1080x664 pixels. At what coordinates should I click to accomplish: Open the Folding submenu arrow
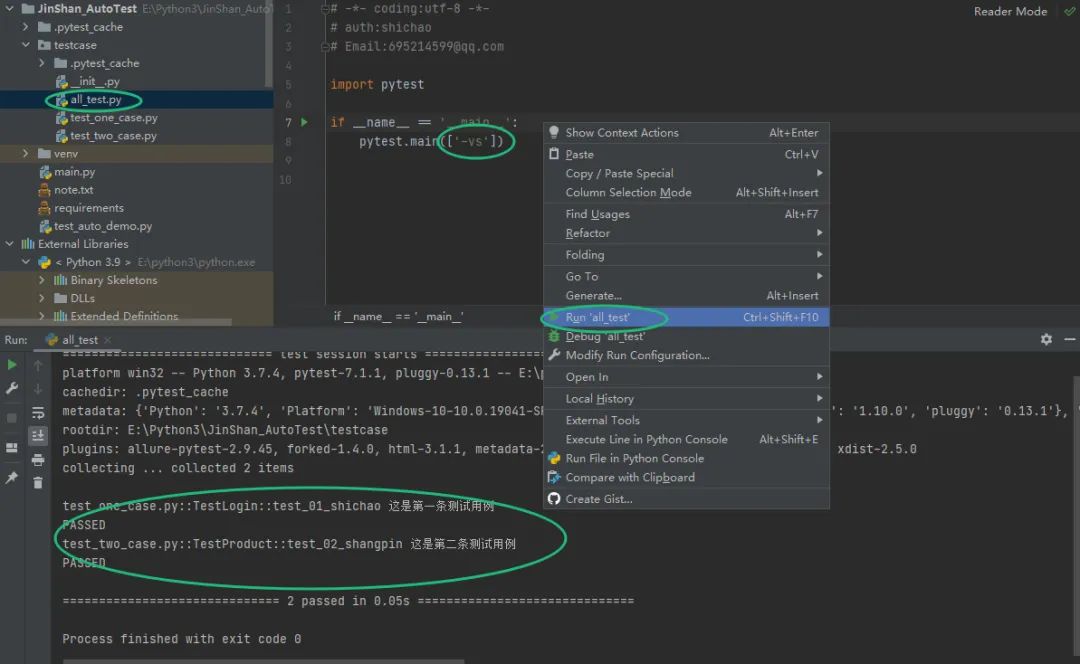[820, 254]
